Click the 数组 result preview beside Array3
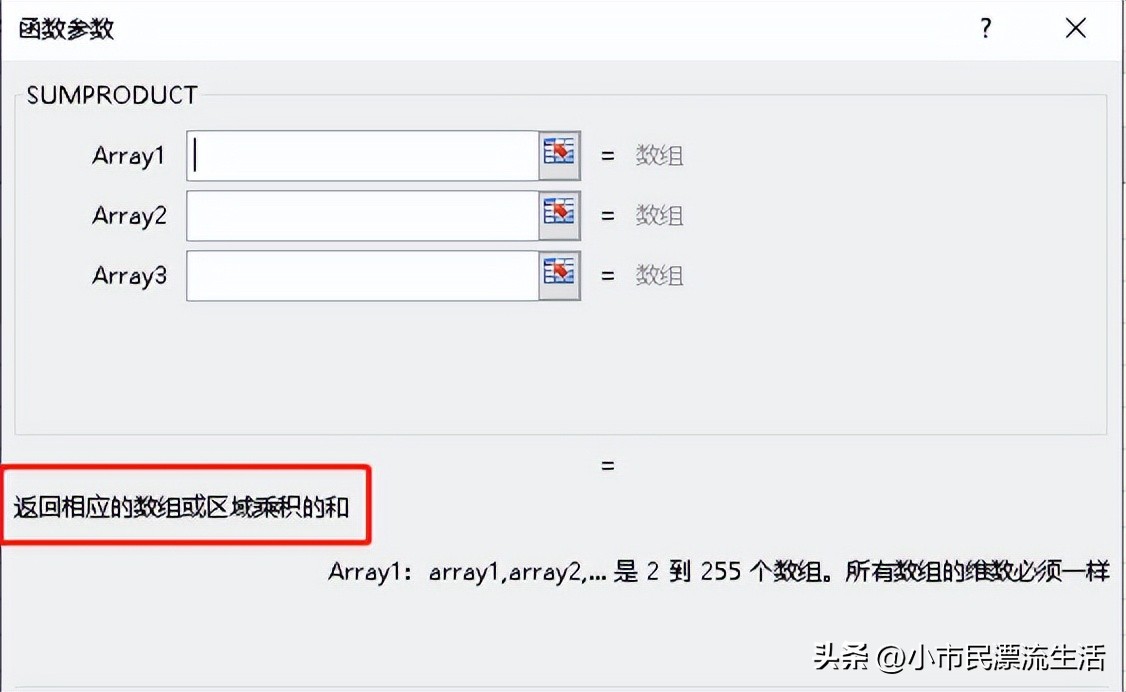Viewport: 1126px width, 692px height. (659, 276)
